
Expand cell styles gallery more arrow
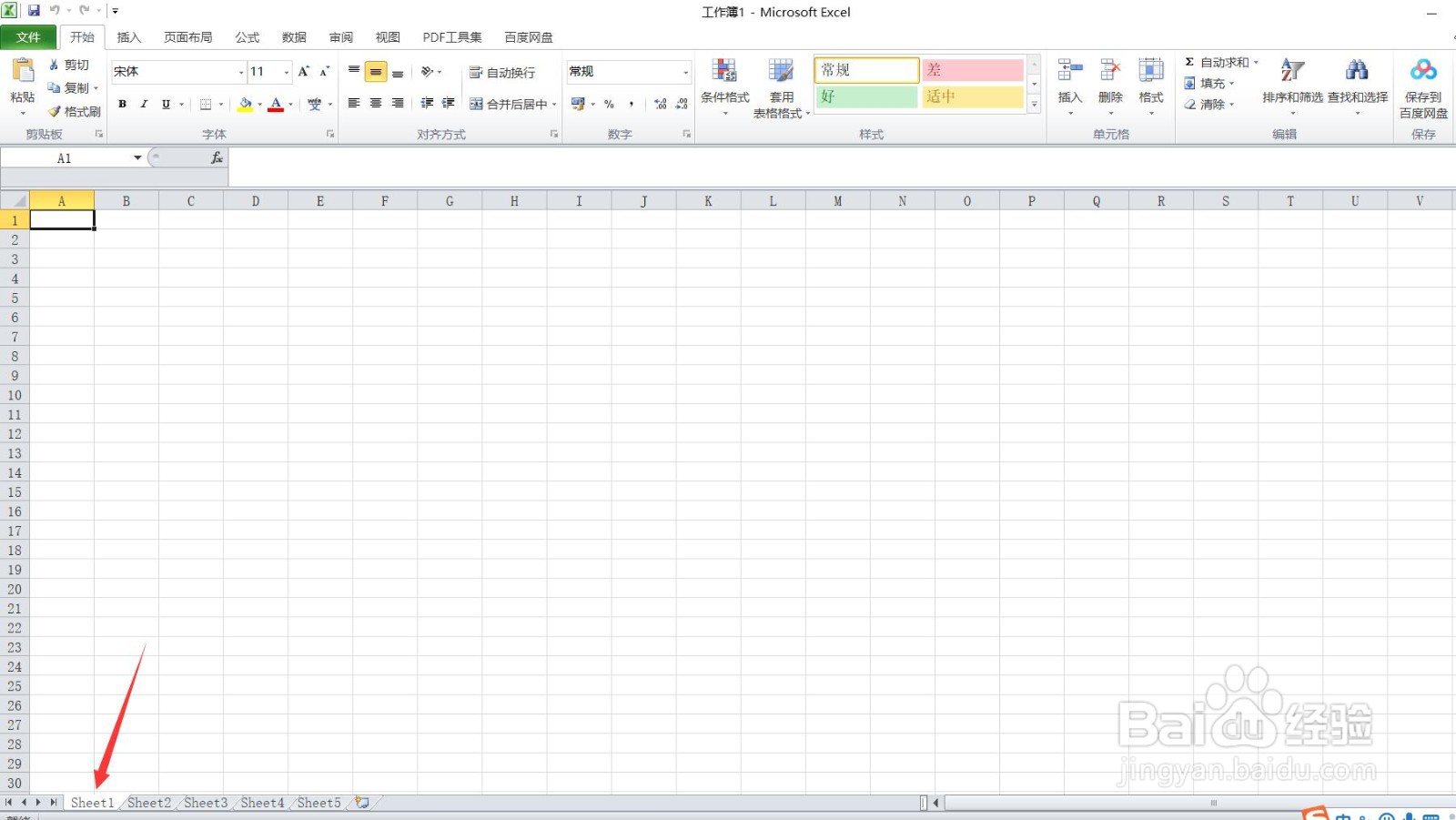1034,105
